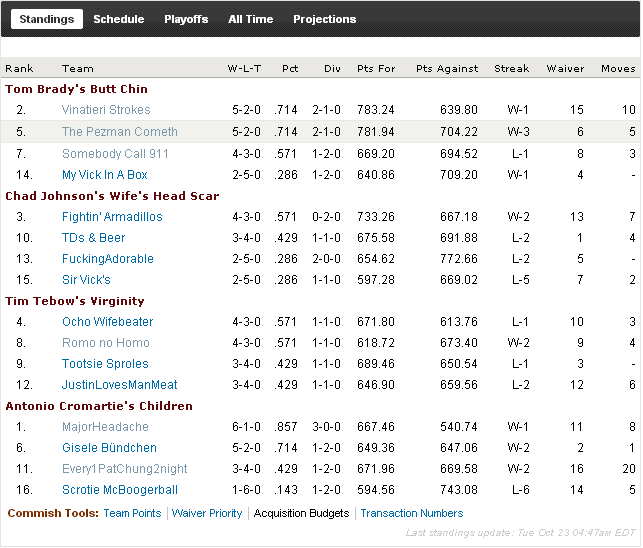This screenshot has height=548, width=643.
Task: Open TDs & Beer team page
Action: [93, 237]
